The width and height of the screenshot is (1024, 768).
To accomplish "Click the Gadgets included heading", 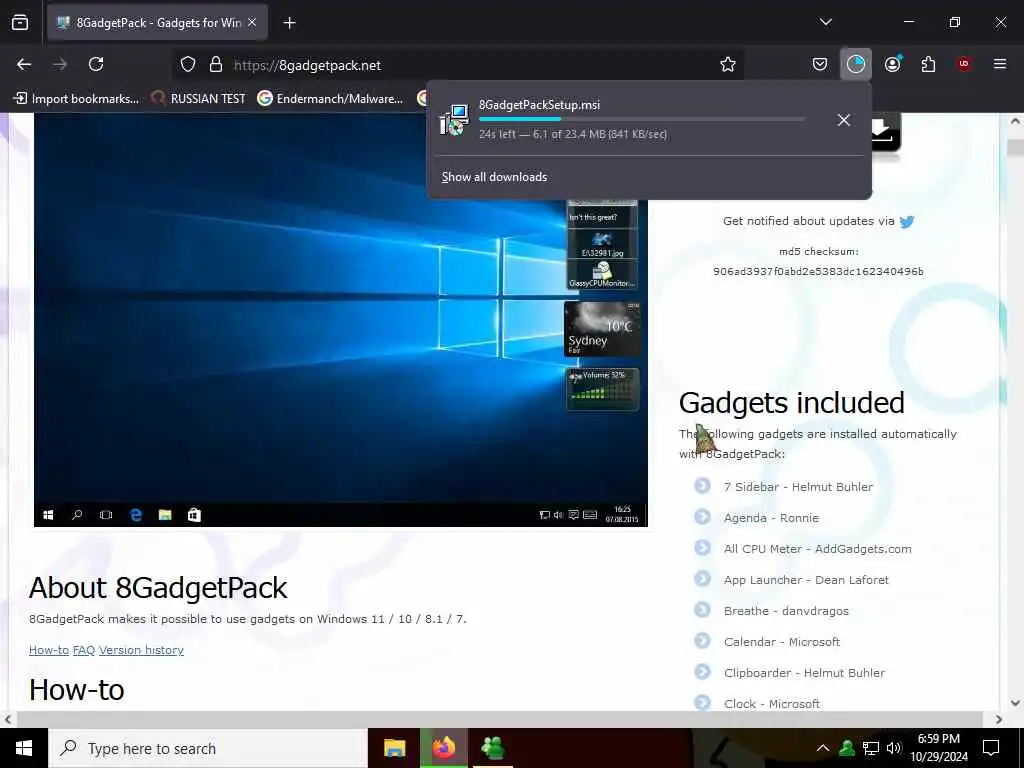I will 792,403.
